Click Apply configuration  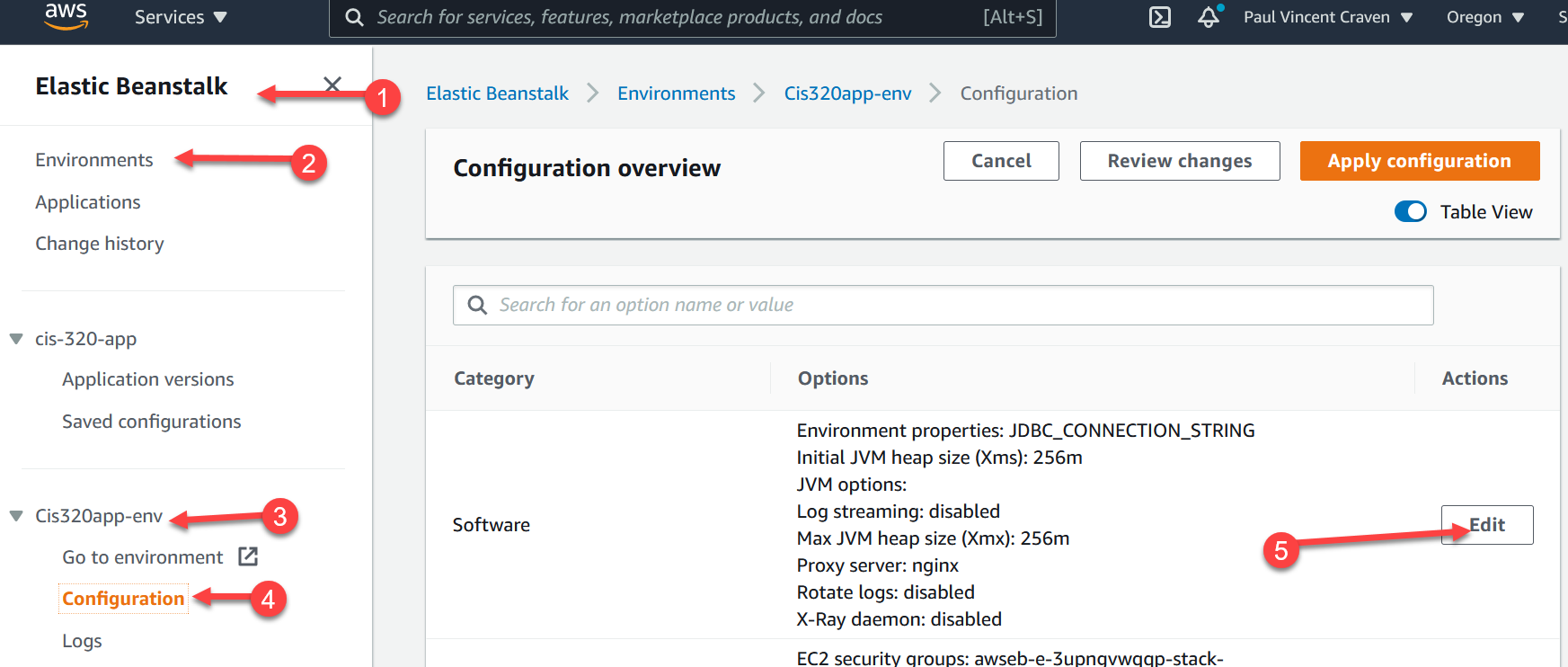(1420, 161)
